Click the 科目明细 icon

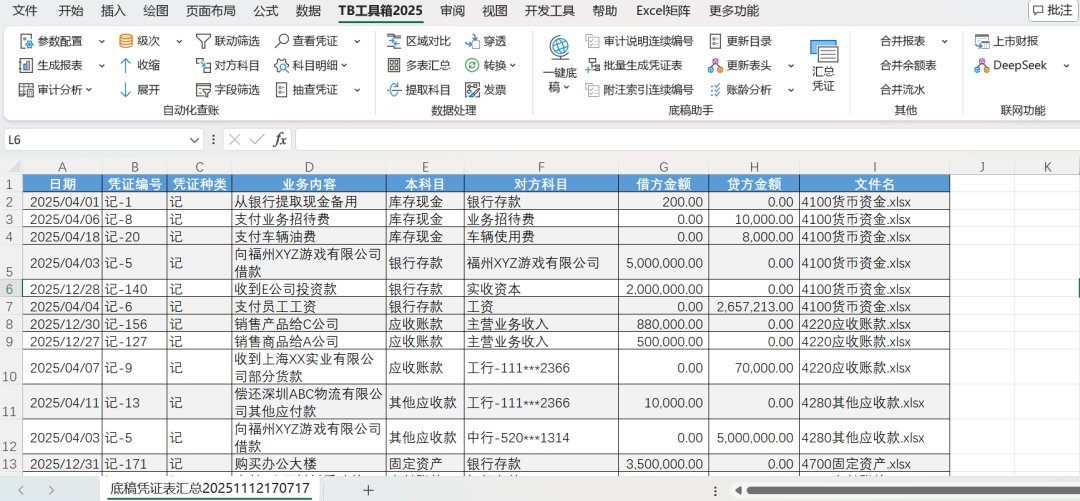pos(282,65)
